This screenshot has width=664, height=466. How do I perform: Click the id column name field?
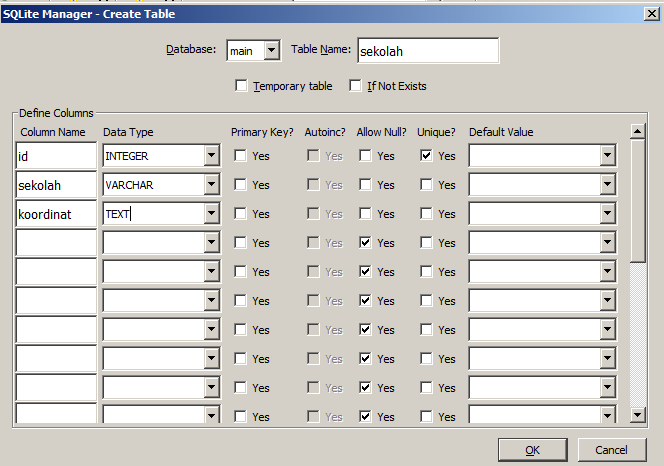pos(56,156)
